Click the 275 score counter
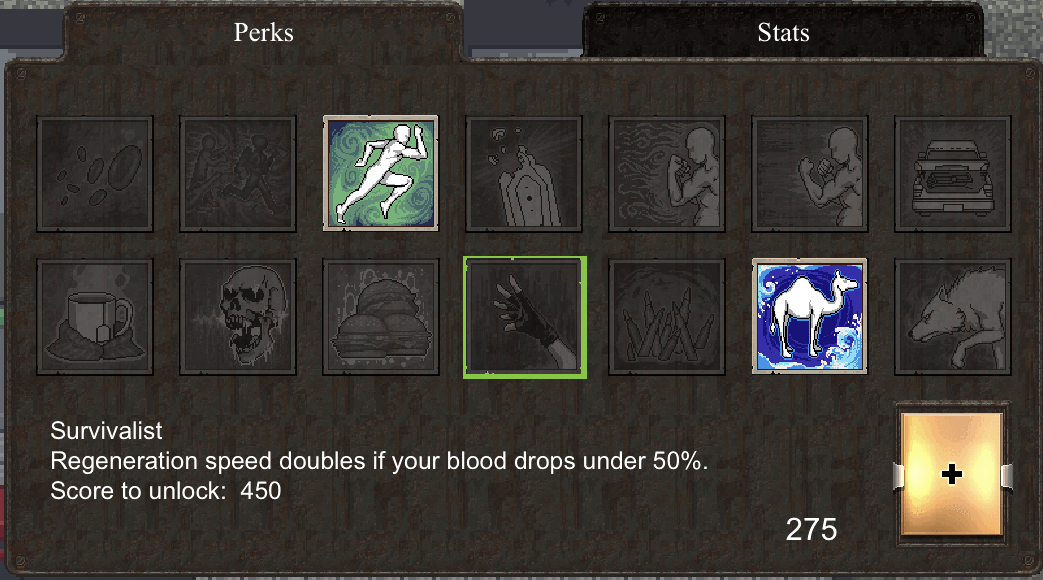 811,529
